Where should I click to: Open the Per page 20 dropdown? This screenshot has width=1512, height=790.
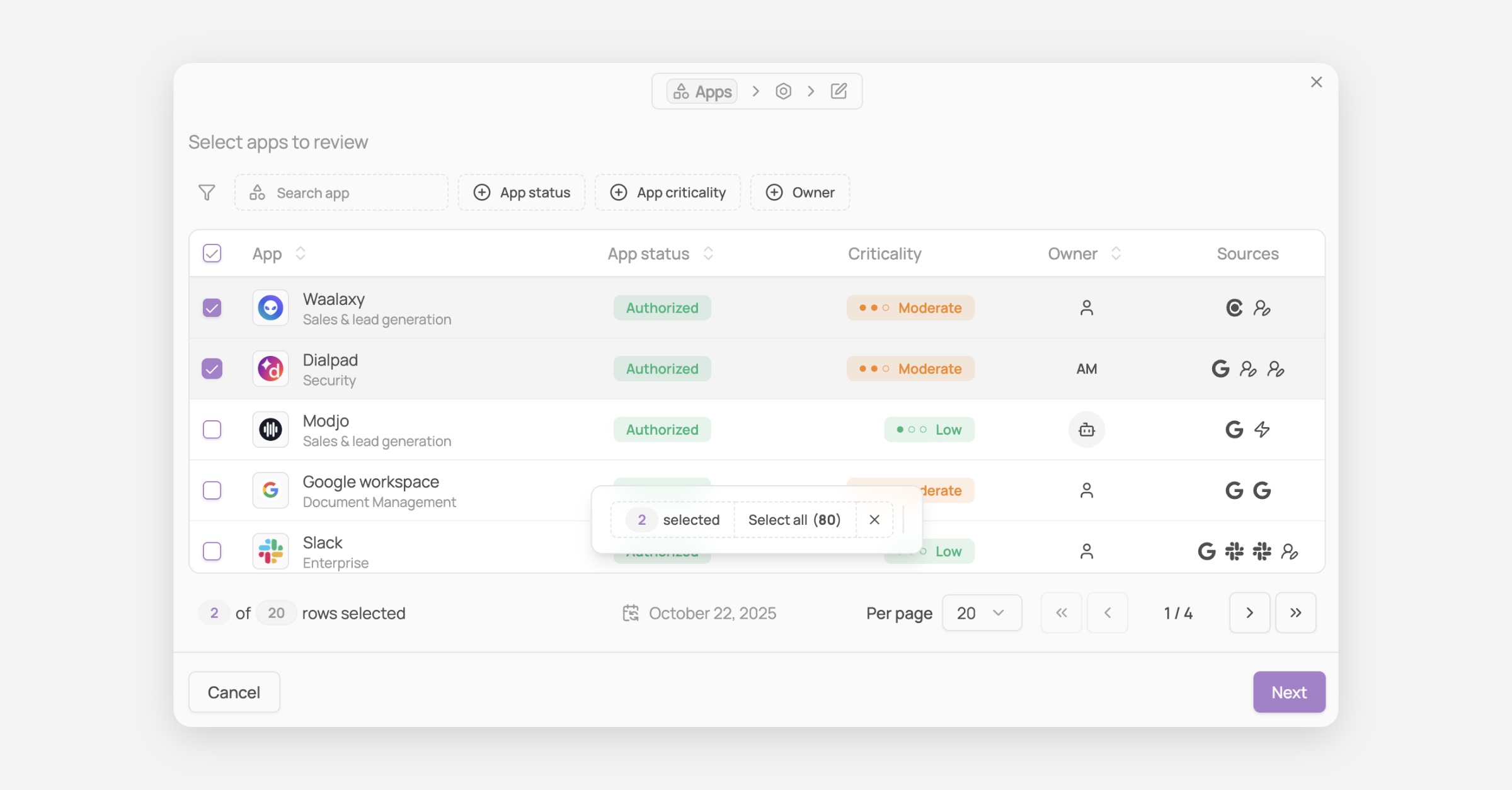pos(982,613)
